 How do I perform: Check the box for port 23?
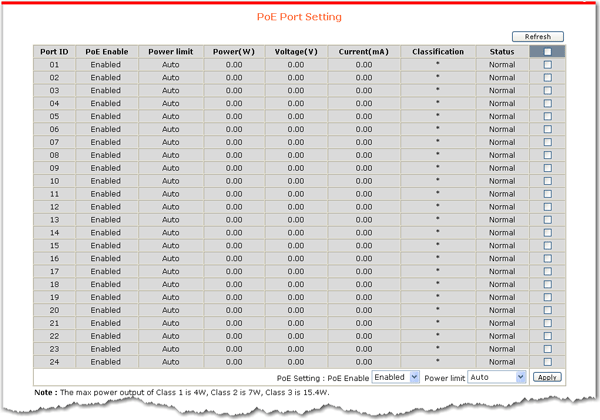(548, 349)
